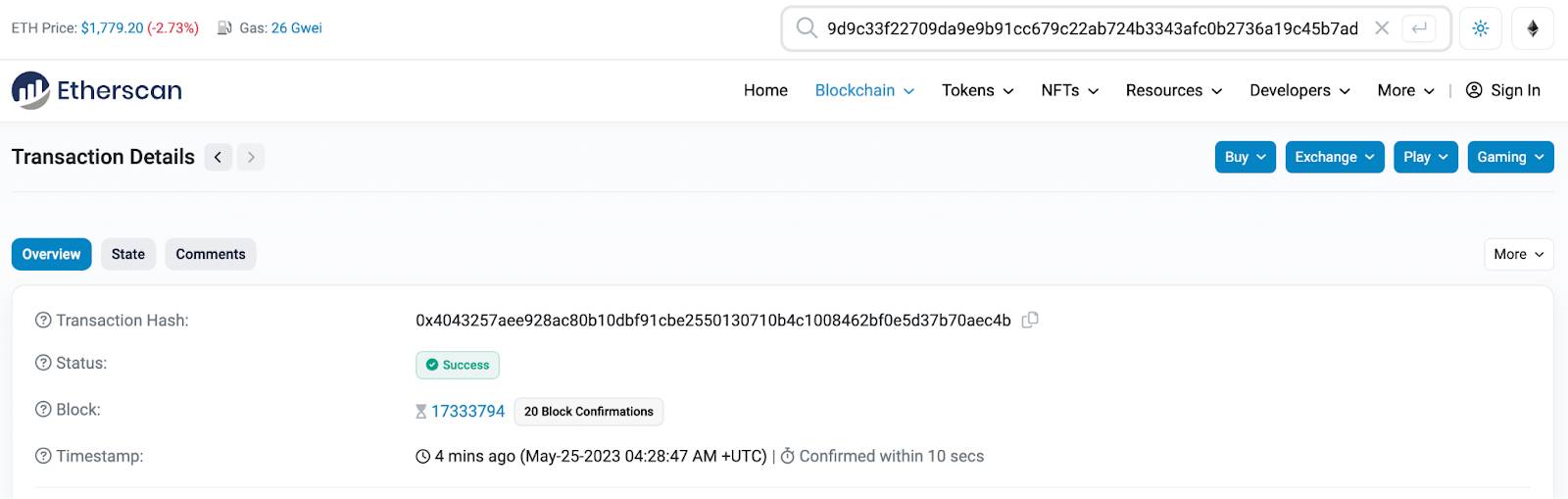Open the Tokens dropdown
Viewport: 1568px width, 499px height.
pyautogui.click(x=977, y=90)
